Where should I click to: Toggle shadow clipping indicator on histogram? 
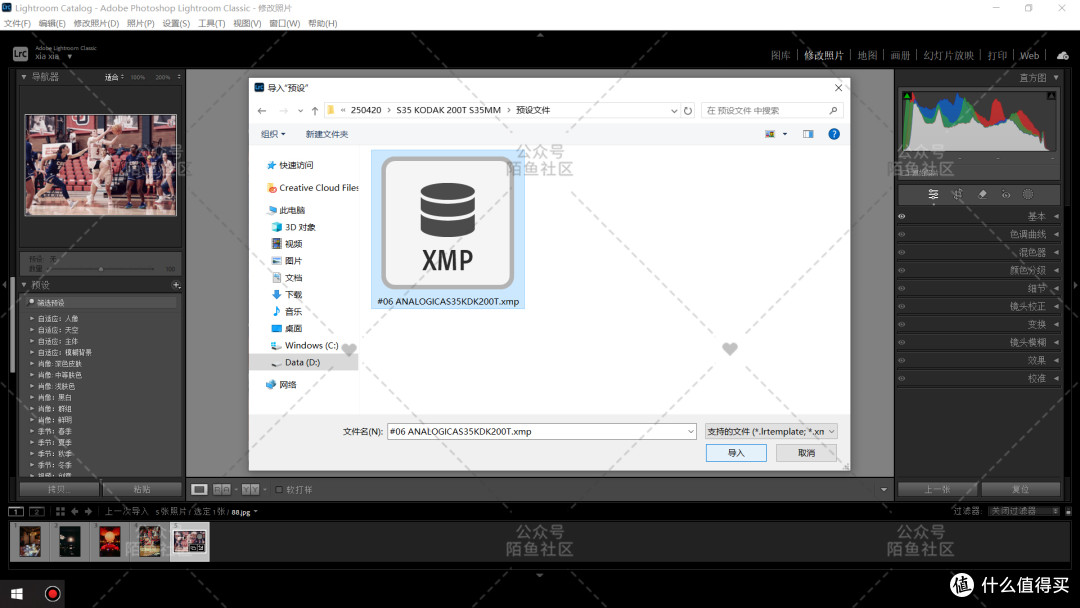(907, 96)
